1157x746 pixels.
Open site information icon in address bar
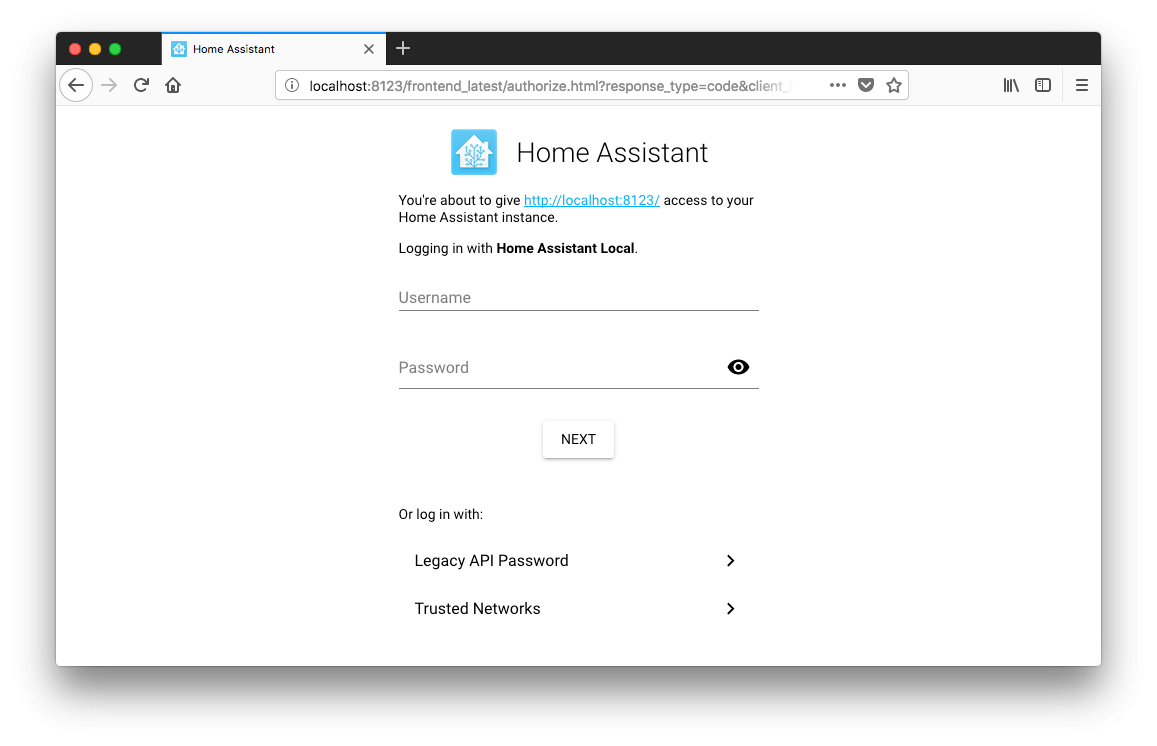pos(292,86)
